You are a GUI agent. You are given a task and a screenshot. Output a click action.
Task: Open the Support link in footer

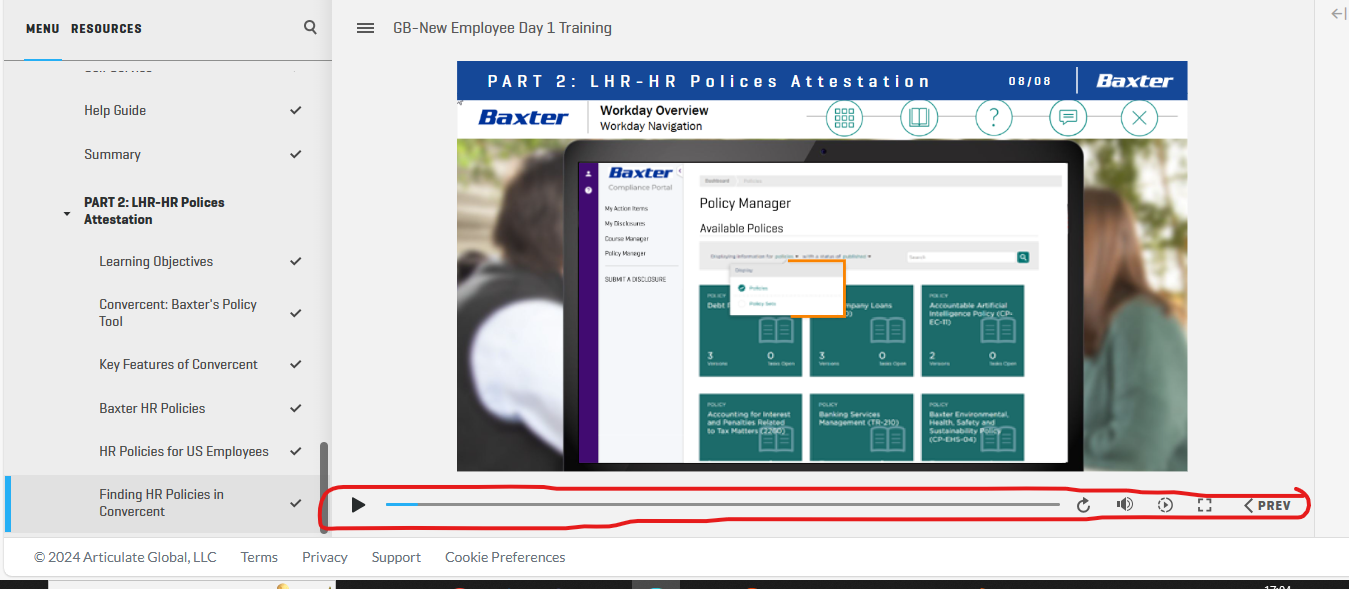pos(396,557)
